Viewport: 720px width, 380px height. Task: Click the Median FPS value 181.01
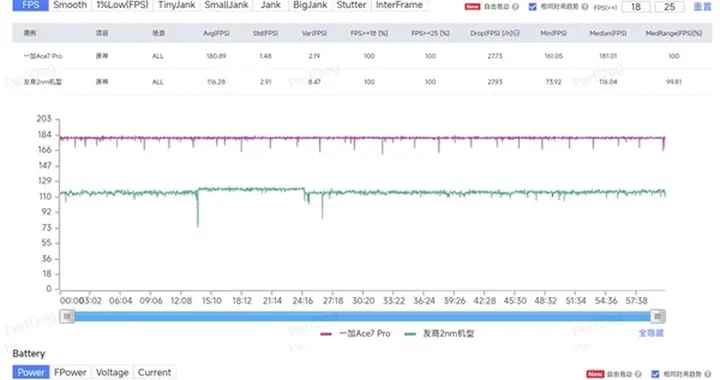click(x=608, y=56)
